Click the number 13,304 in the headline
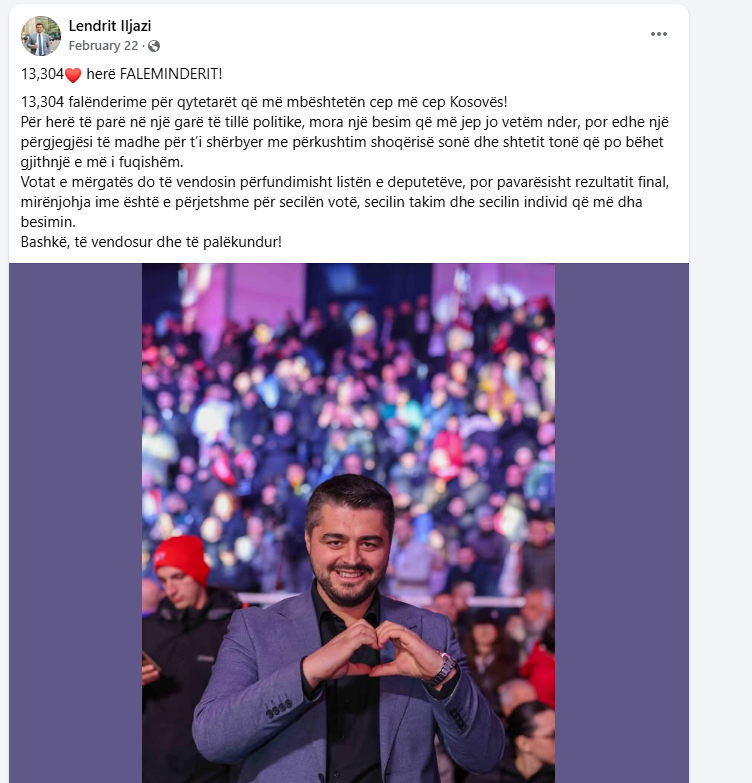Screen dimensions: 752x783 pos(42,75)
